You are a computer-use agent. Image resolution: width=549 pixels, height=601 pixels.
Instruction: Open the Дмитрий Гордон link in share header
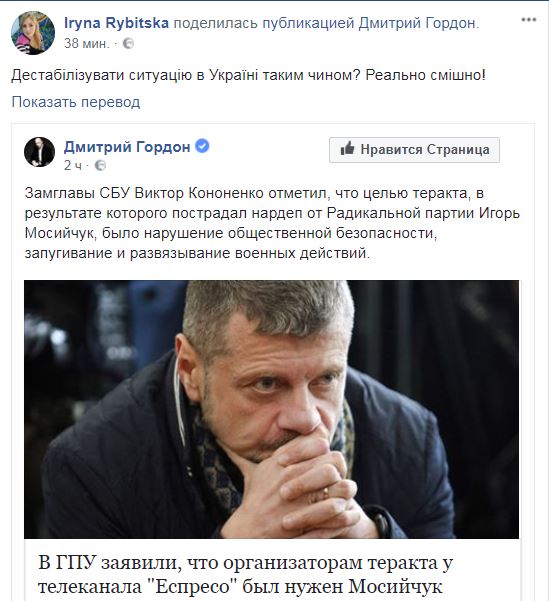419,23
